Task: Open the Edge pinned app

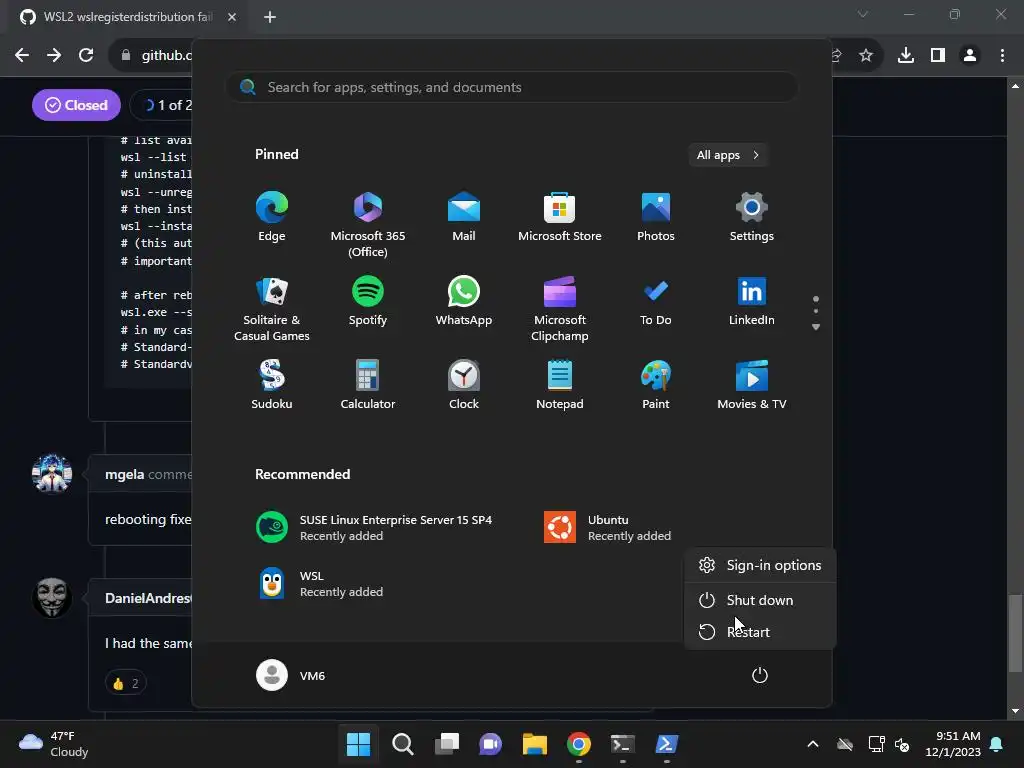Action: click(272, 216)
